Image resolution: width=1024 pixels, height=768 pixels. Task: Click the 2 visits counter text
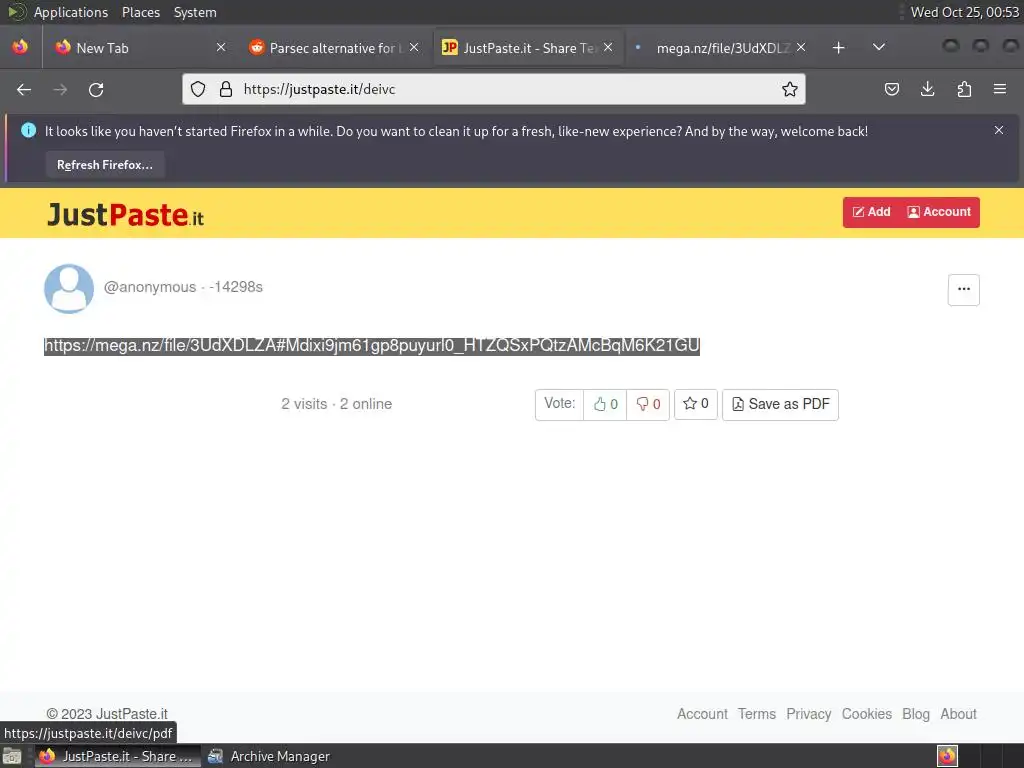click(304, 404)
